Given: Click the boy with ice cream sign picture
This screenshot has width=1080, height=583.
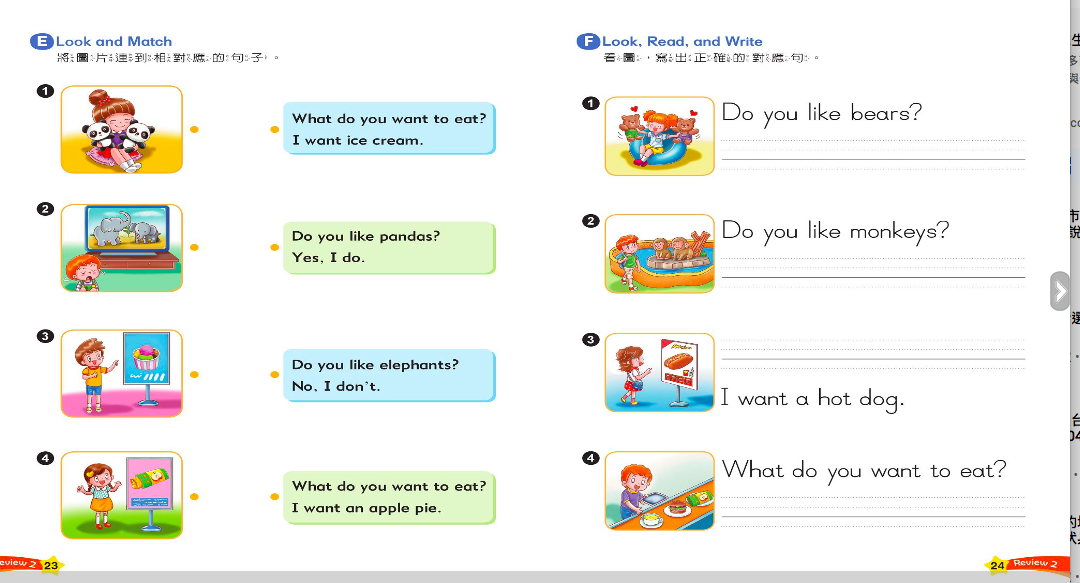Looking at the screenshot, I should (x=121, y=375).
